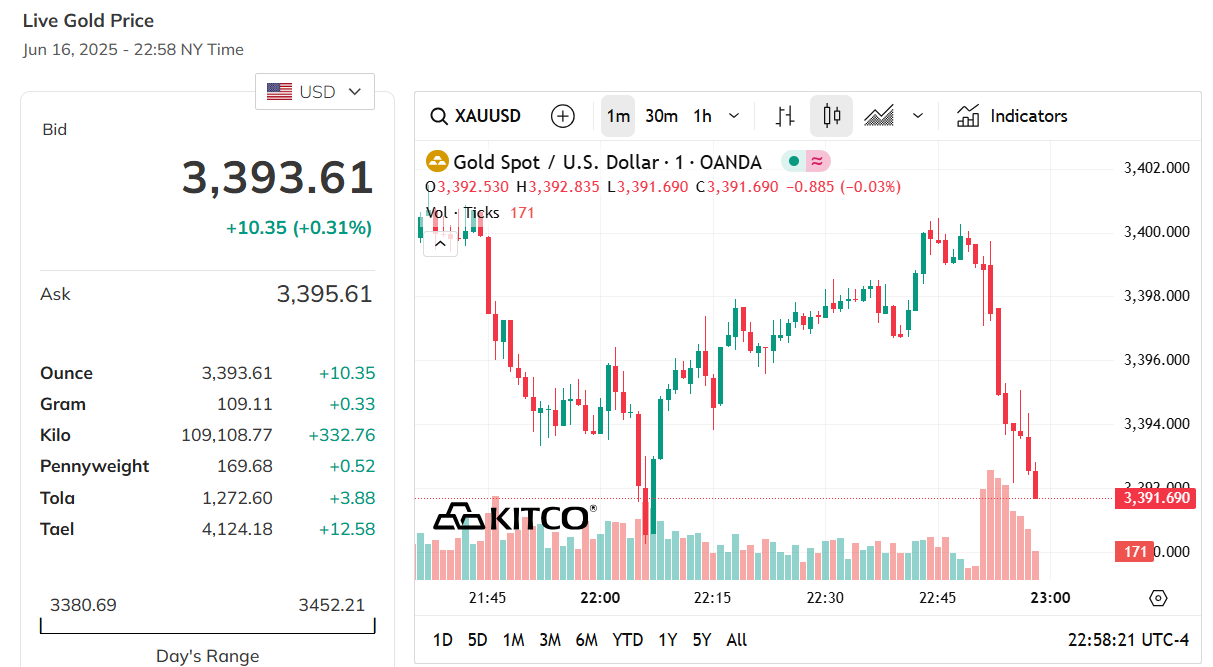This screenshot has height=667, width=1213.
Task: Click the plus icon to compare symbols
Action: 563,116
